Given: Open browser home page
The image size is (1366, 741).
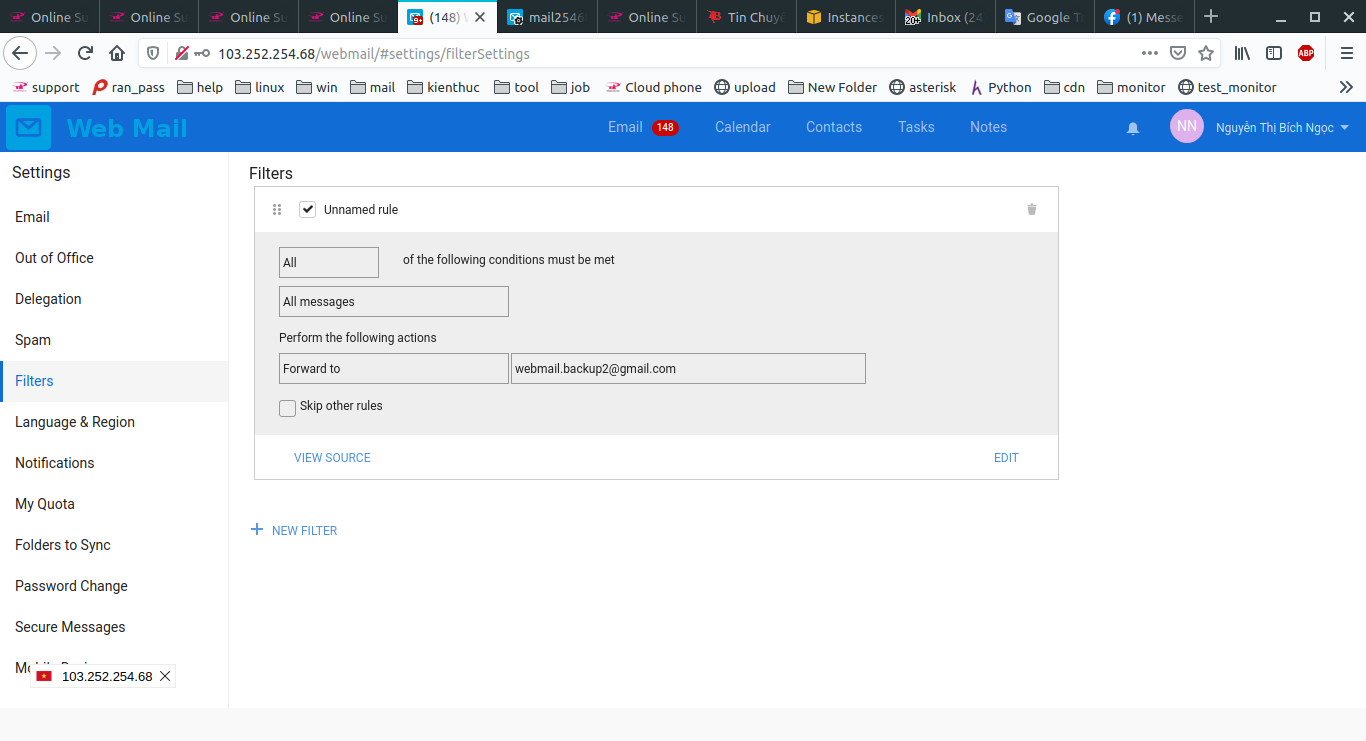Looking at the screenshot, I should point(117,53).
